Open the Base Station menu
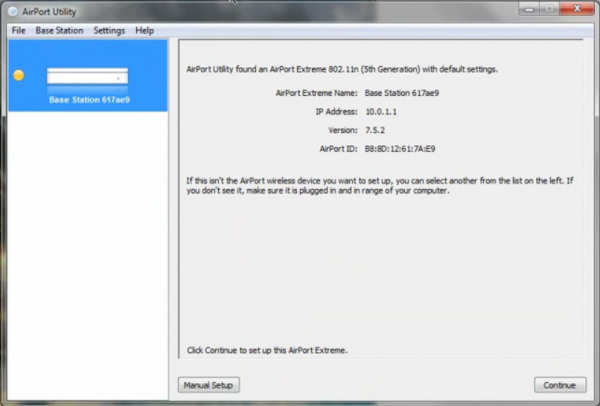Viewport: 600px width, 406px height. 59,31
